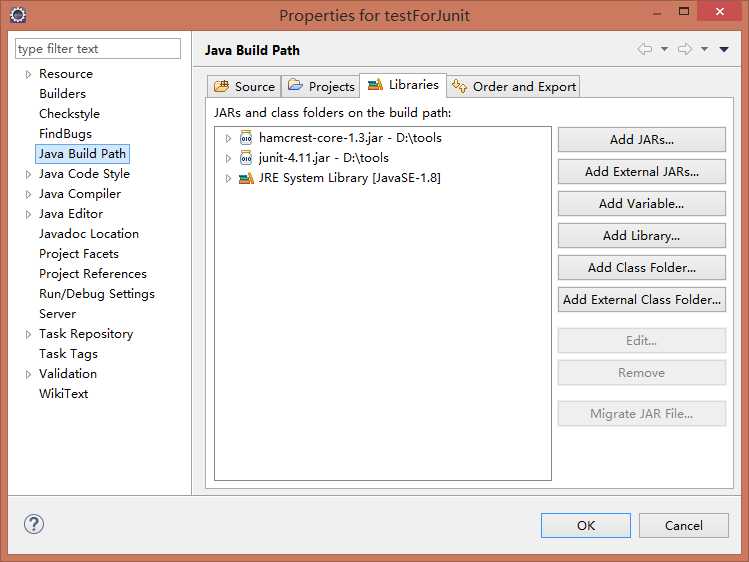This screenshot has height=562, width=749.
Task: Click the Migrate JAR File... button
Action: tap(642, 414)
